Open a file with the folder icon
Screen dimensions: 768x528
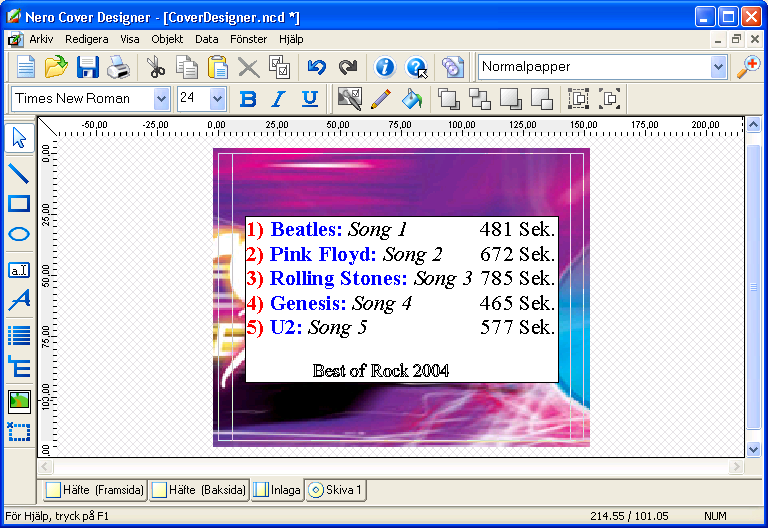(56, 67)
